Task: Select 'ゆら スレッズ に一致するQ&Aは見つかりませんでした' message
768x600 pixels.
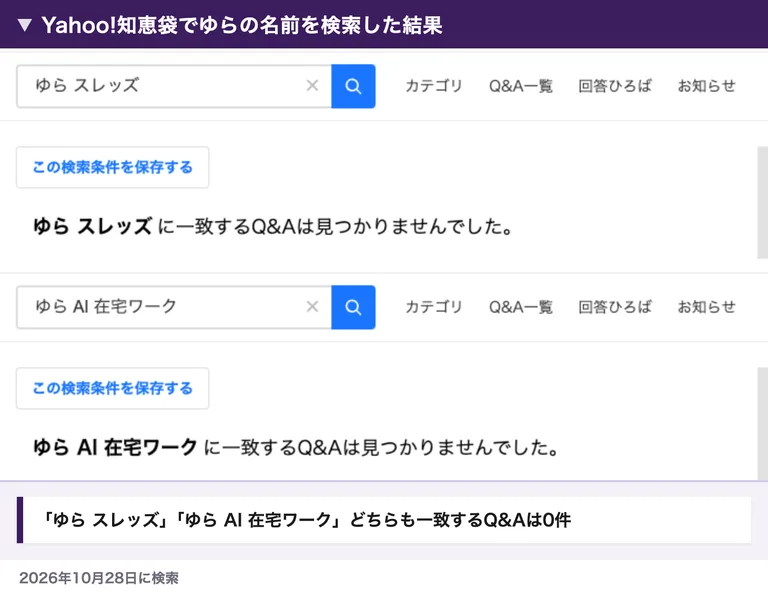Action: (273, 226)
